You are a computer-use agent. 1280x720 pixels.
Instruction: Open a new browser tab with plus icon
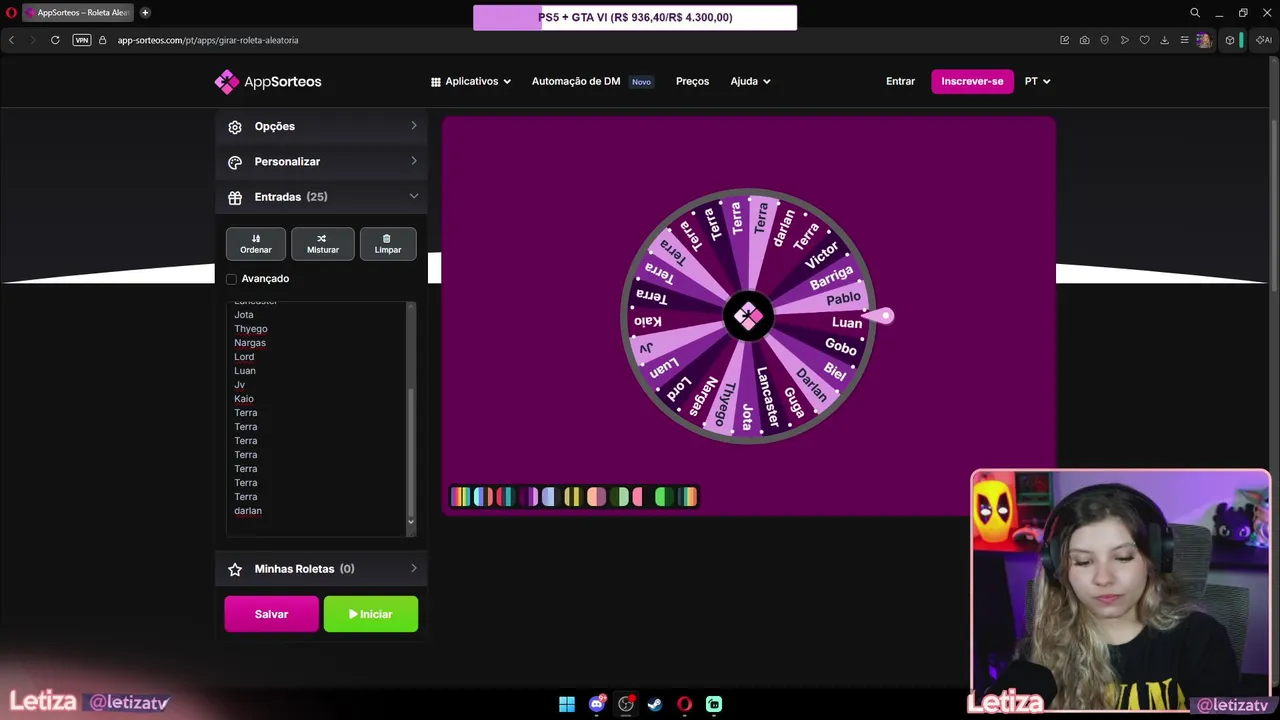(x=145, y=13)
